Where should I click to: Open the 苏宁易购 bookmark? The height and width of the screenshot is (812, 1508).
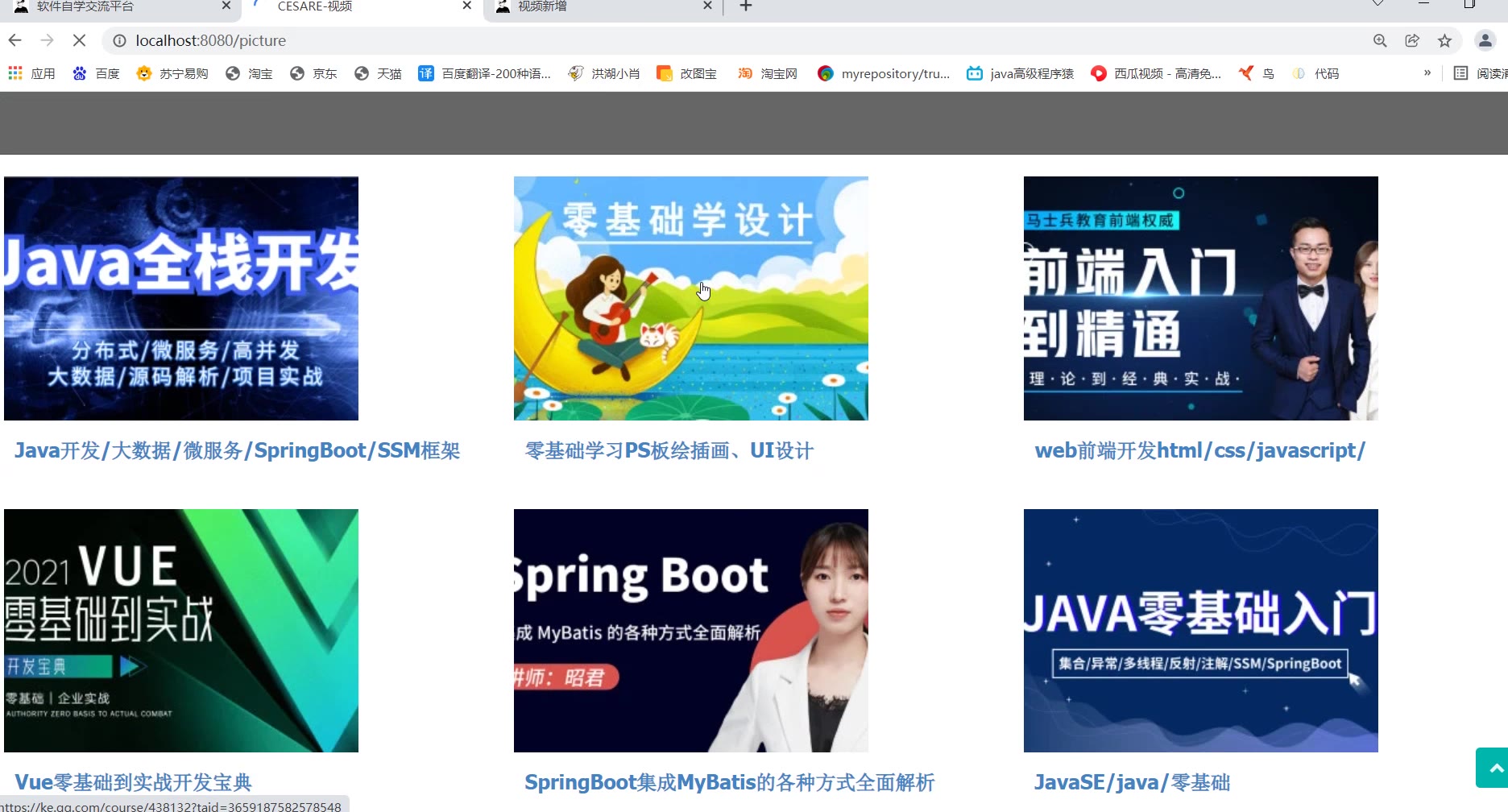pos(172,73)
